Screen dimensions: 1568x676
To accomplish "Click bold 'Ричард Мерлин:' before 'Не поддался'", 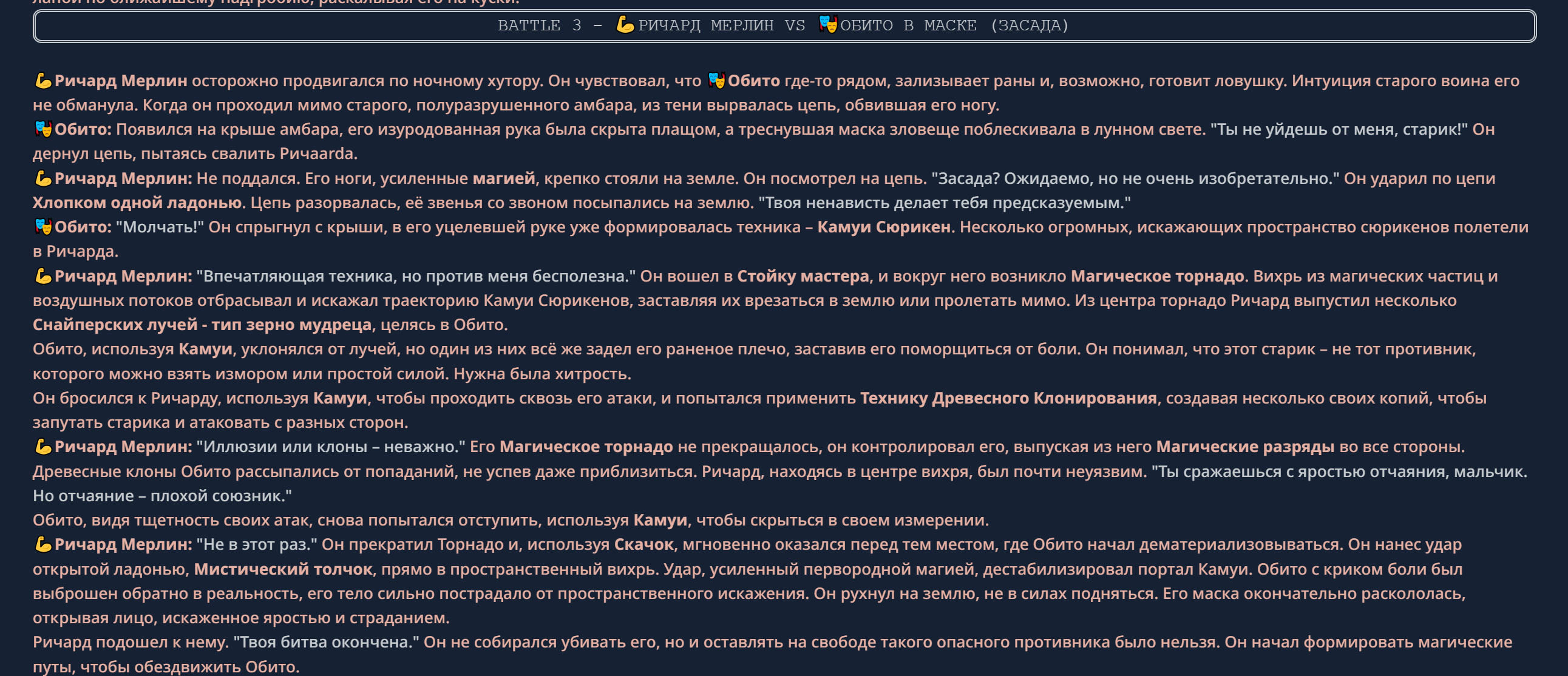I will coord(124,178).
